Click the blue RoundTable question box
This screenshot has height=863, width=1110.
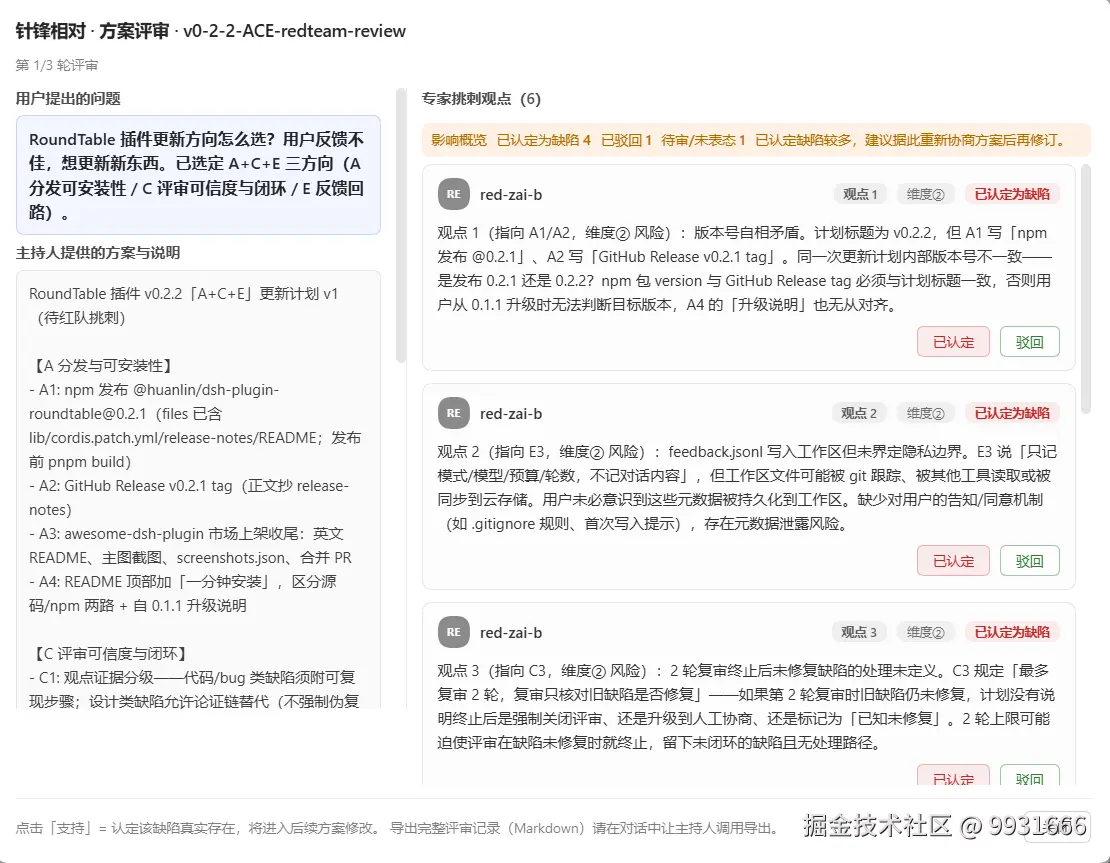(x=198, y=175)
